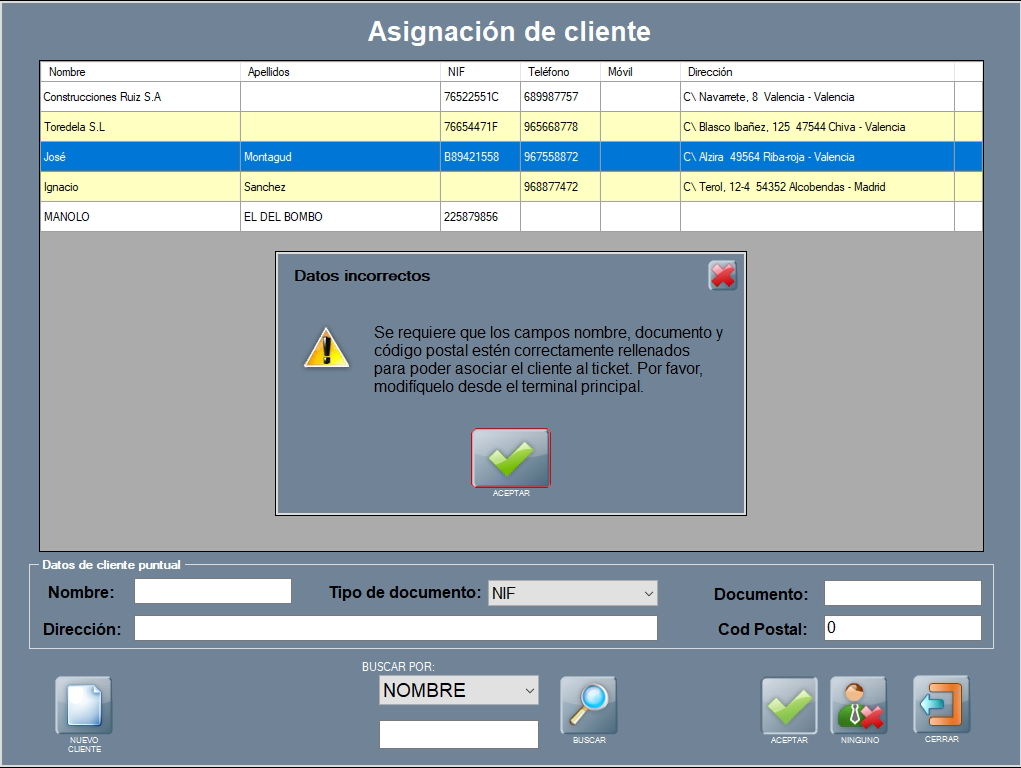Screen dimensions: 1021x768
Task: Select the MANOLO EL DEL BOMBO row
Action: (140, 217)
